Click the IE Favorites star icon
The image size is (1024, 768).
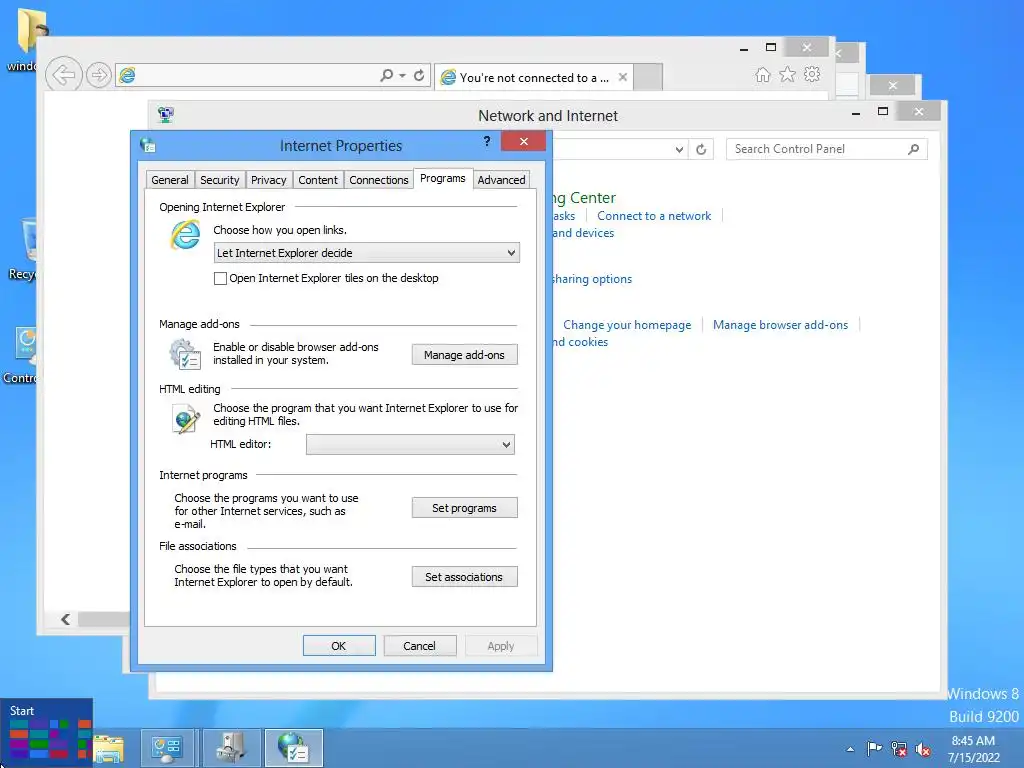[x=788, y=74]
